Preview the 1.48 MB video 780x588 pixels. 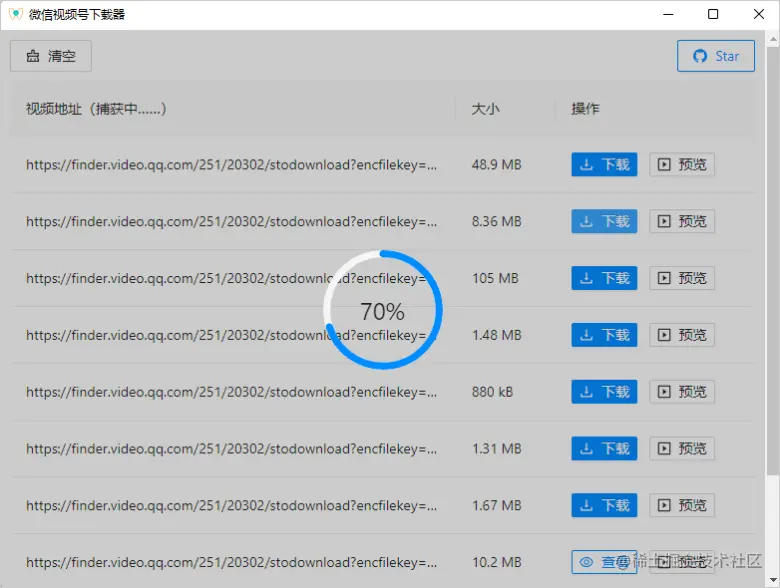pos(682,335)
